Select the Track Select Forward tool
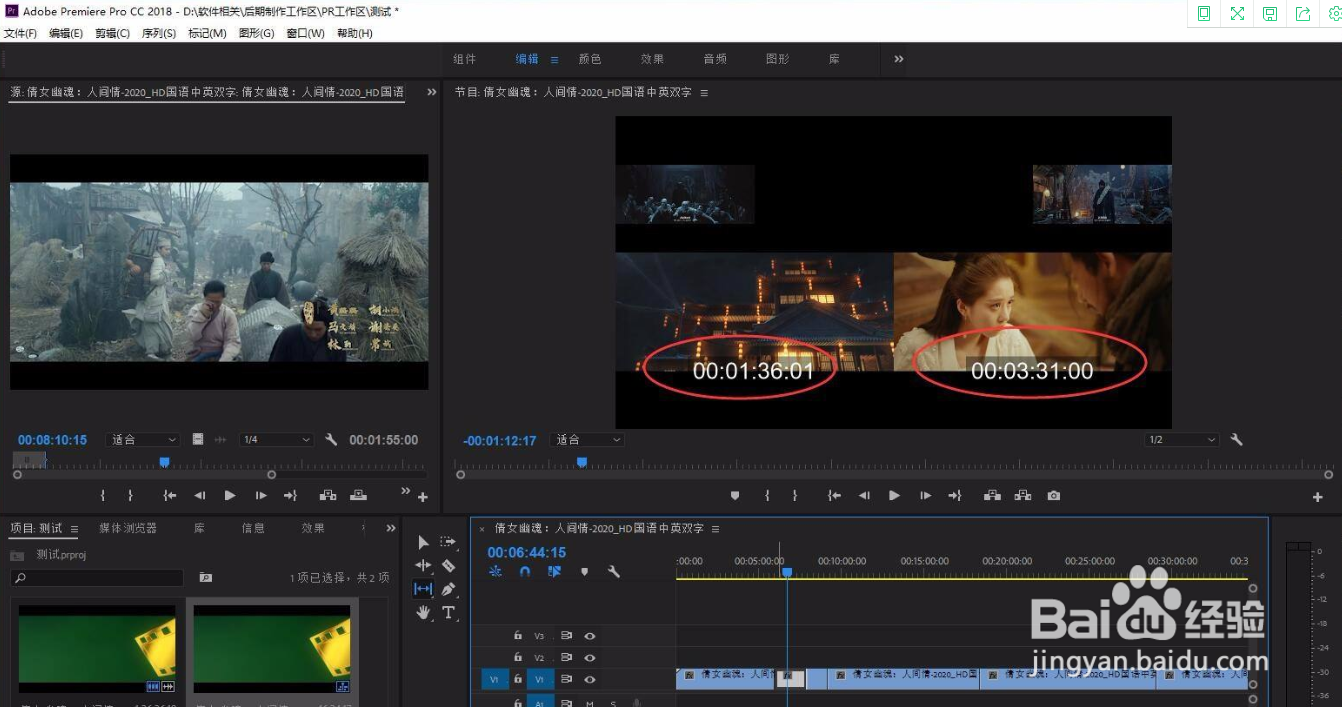Viewport: 1342px width, 707px height. (x=448, y=542)
